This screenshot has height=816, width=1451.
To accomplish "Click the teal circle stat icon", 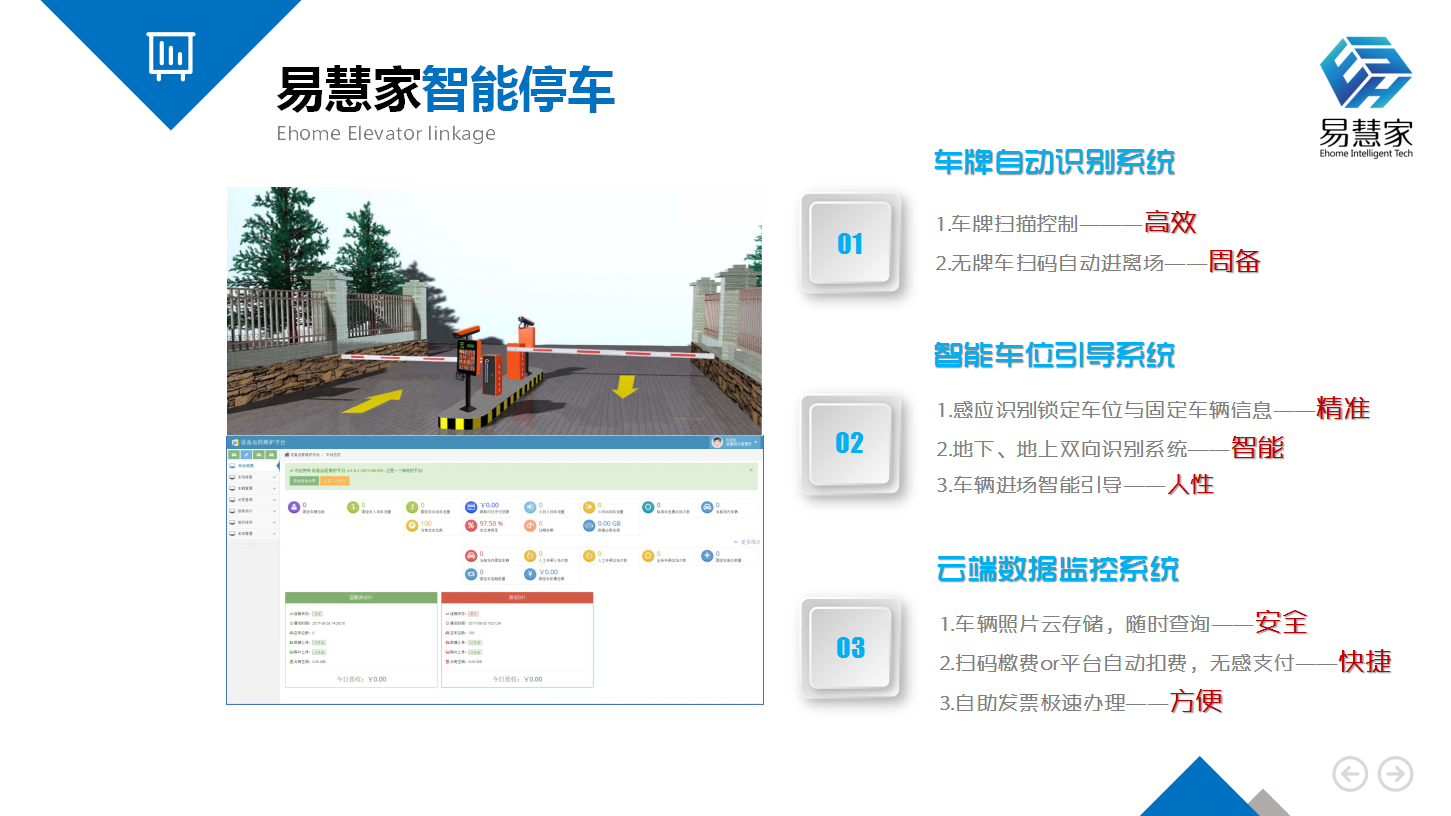I will 648,507.
